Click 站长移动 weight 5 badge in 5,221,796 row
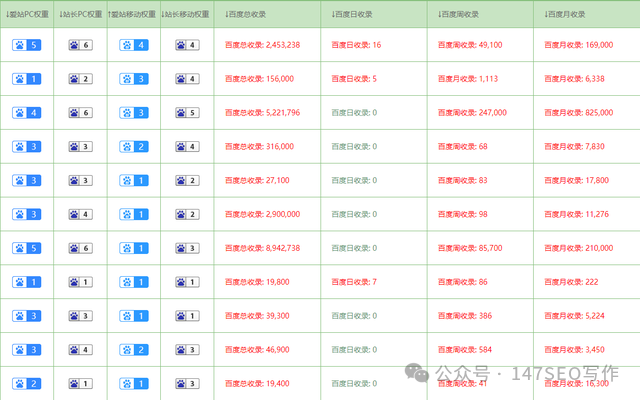640x400 pixels. pyautogui.click(x=187, y=113)
